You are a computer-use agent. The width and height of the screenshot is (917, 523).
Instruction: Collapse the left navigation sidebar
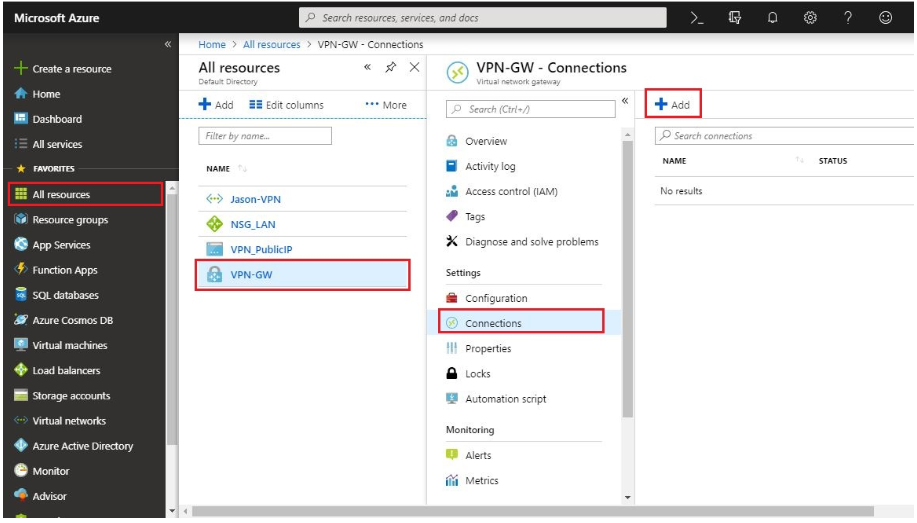(x=167, y=45)
